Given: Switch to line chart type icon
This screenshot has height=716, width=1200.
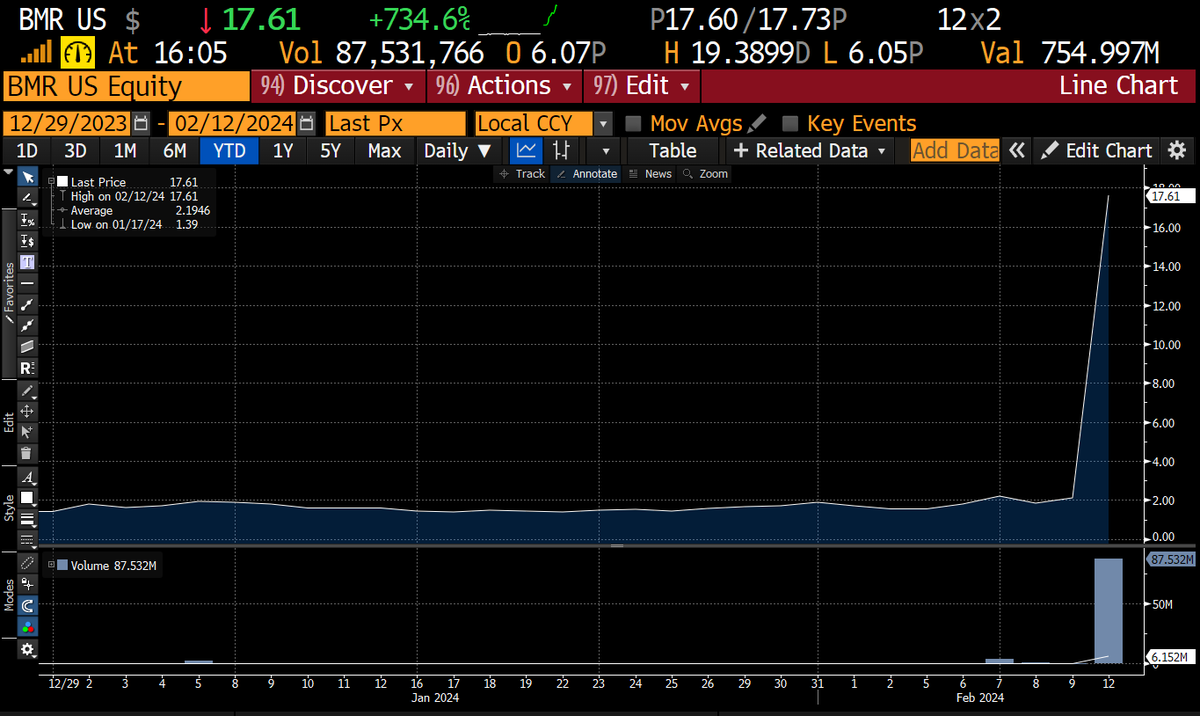Looking at the screenshot, I should 526,151.
